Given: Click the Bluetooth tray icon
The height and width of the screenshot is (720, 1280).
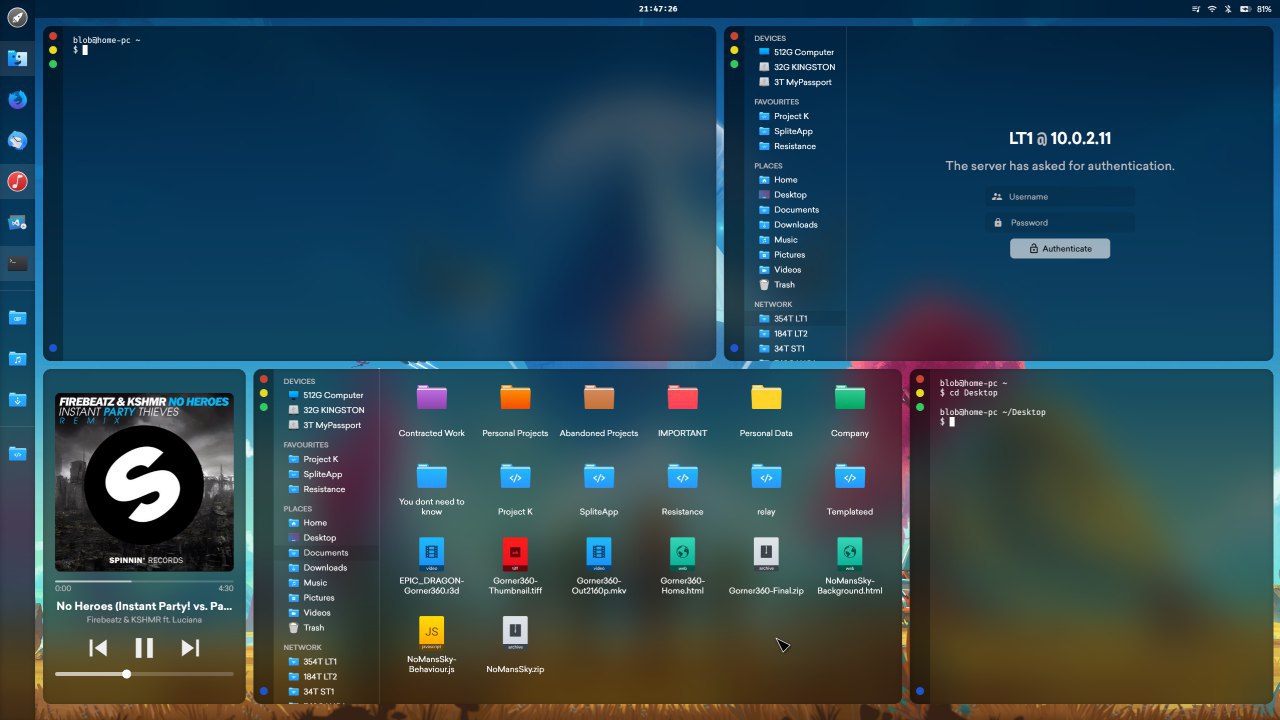Looking at the screenshot, I should click(1227, 8).
